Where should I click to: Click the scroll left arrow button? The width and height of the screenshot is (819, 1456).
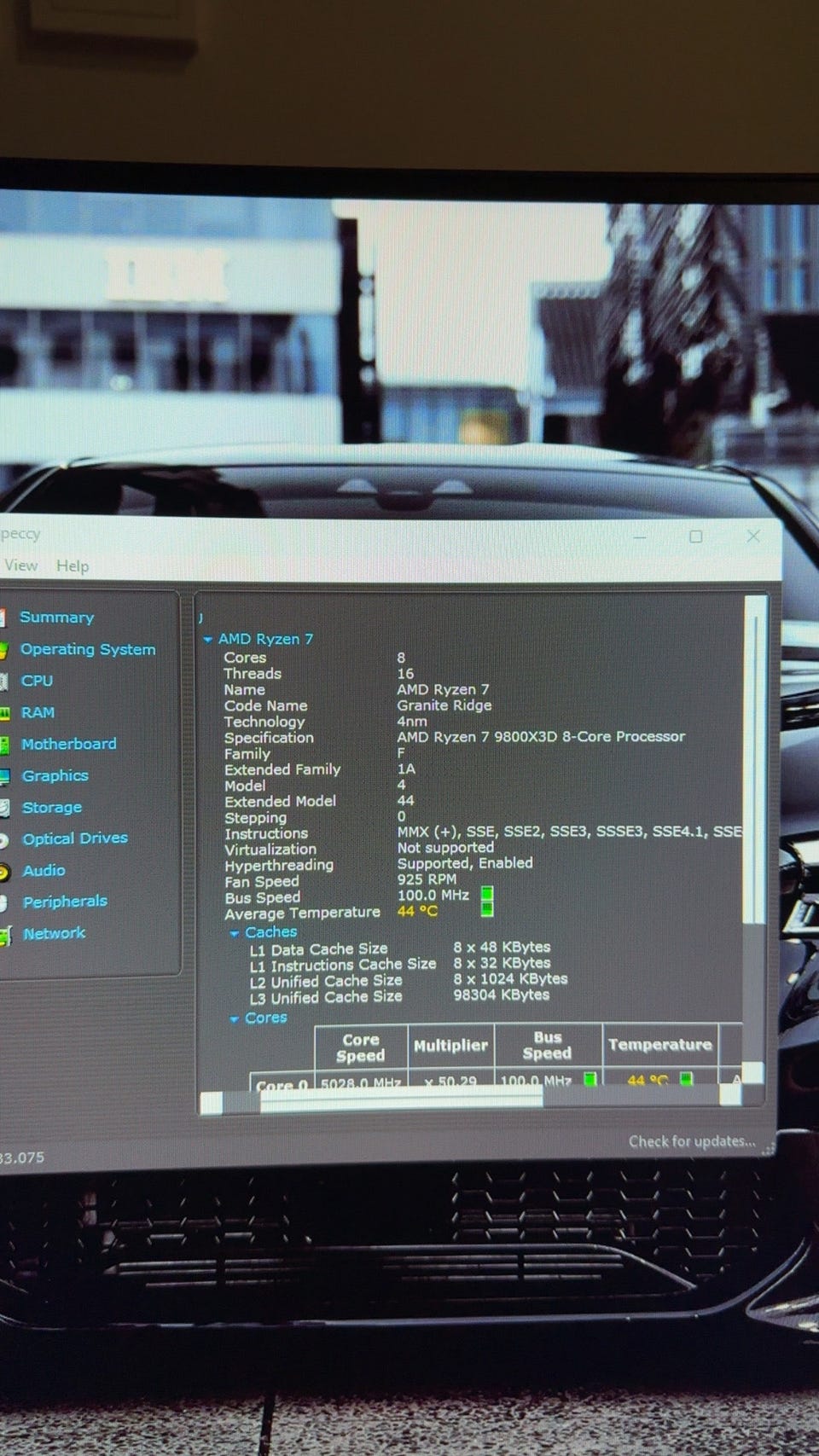(211, 1103)
